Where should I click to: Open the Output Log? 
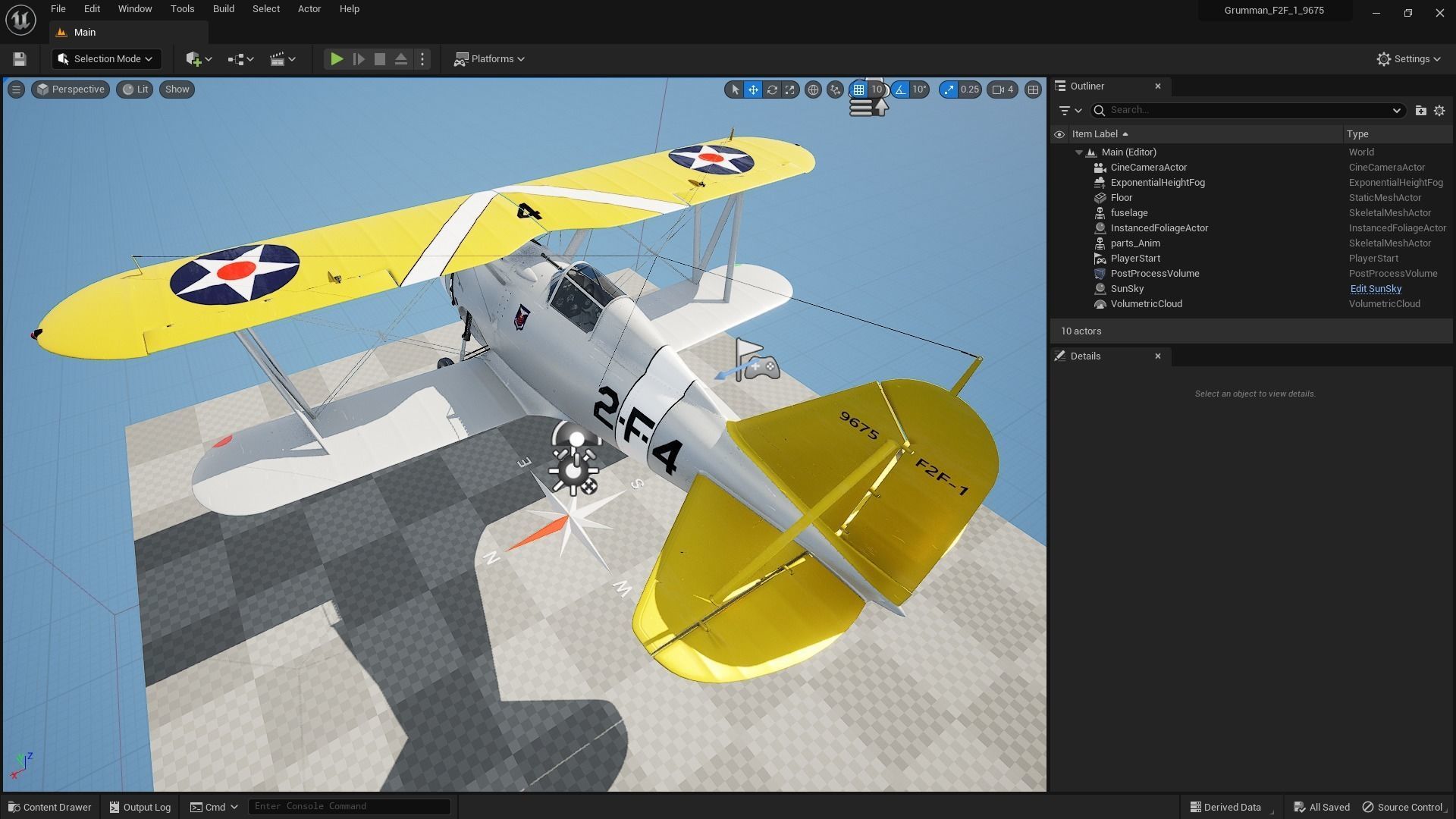pos(140,807)
